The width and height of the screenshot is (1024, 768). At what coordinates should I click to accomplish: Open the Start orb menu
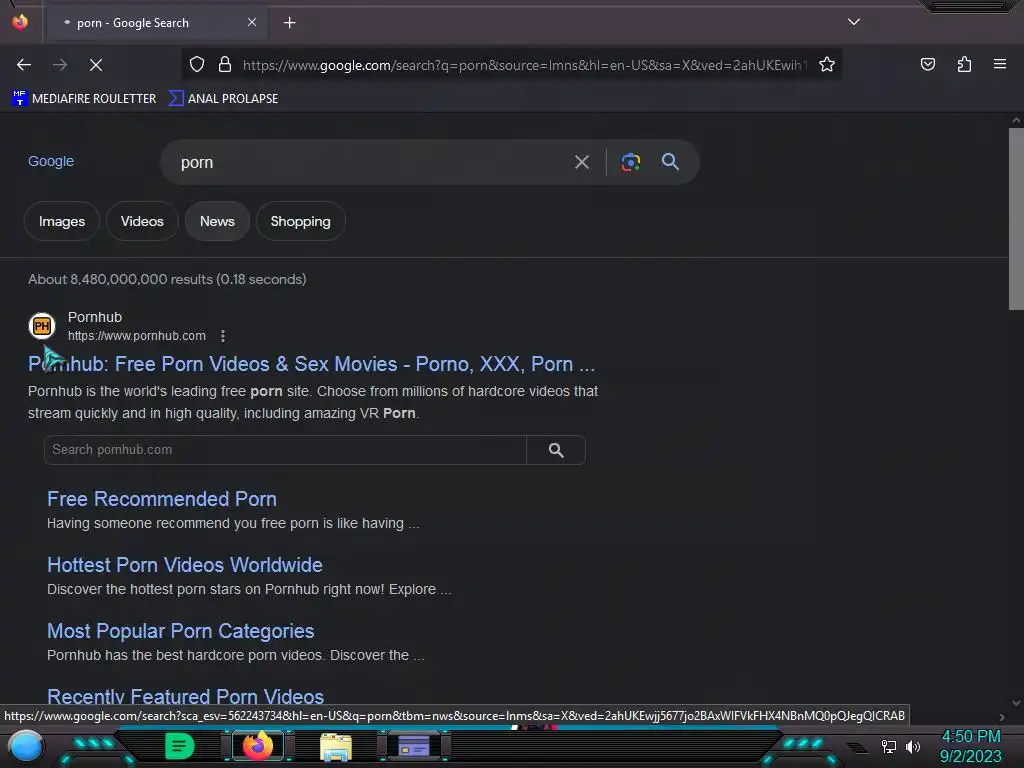coord(26,746)
